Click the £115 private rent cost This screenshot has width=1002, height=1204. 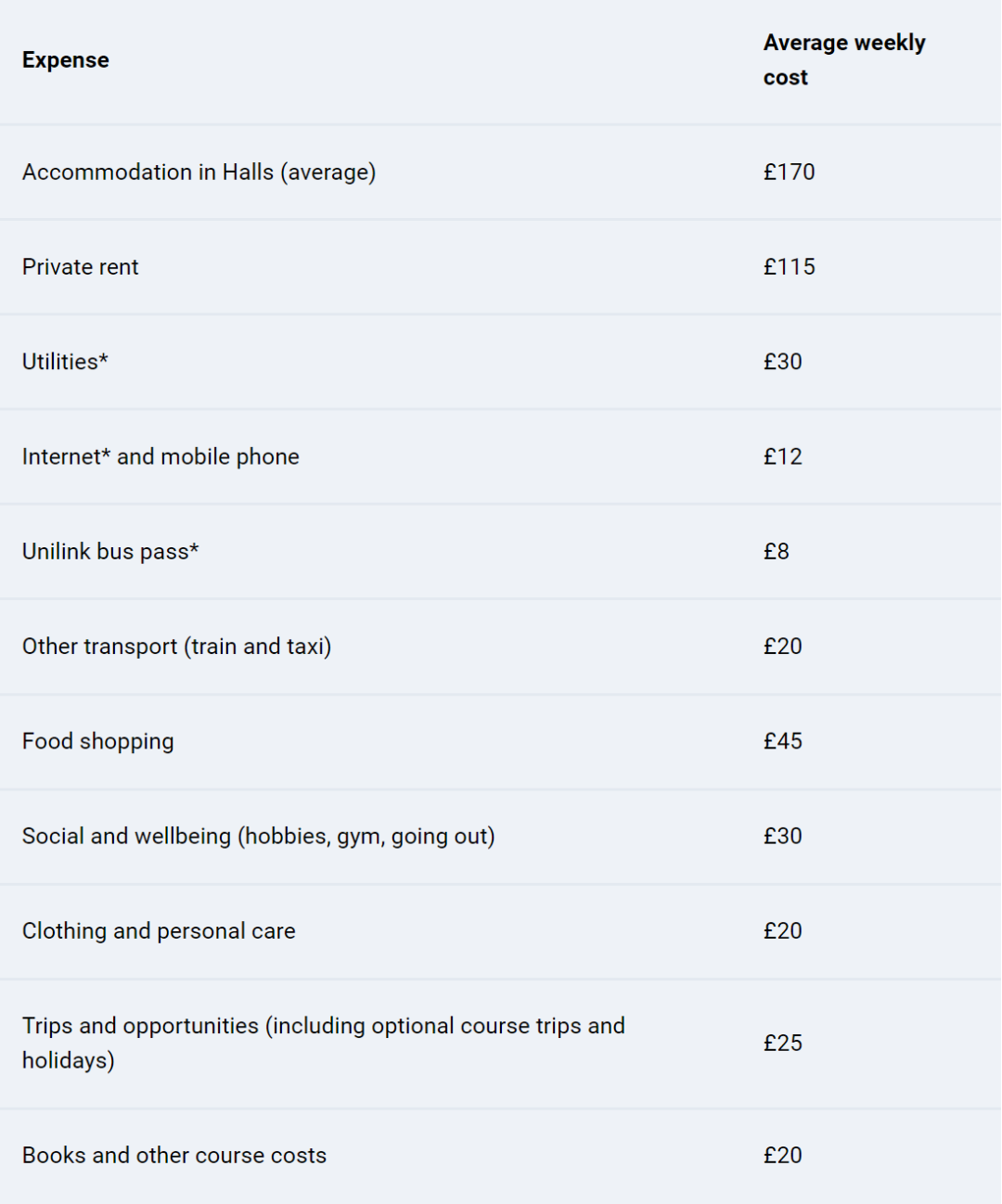tap(789, 267)
